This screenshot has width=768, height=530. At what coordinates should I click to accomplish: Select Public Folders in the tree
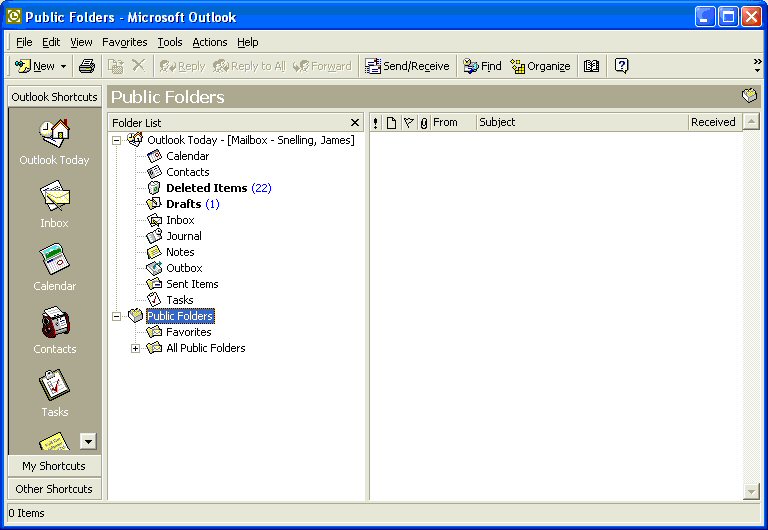click(180, 316)
